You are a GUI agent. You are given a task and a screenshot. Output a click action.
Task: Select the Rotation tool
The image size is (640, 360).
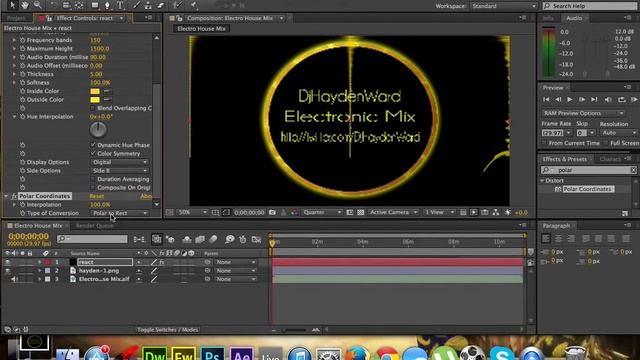(x=53, y=5)
